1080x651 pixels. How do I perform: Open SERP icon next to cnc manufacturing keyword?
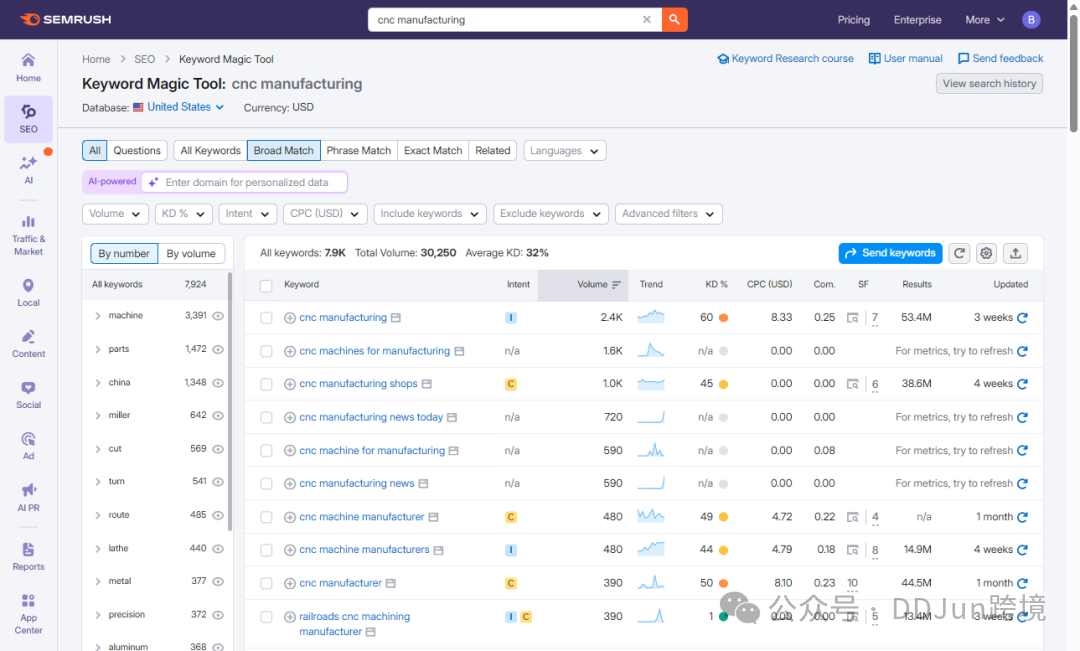tap(396, 318)
